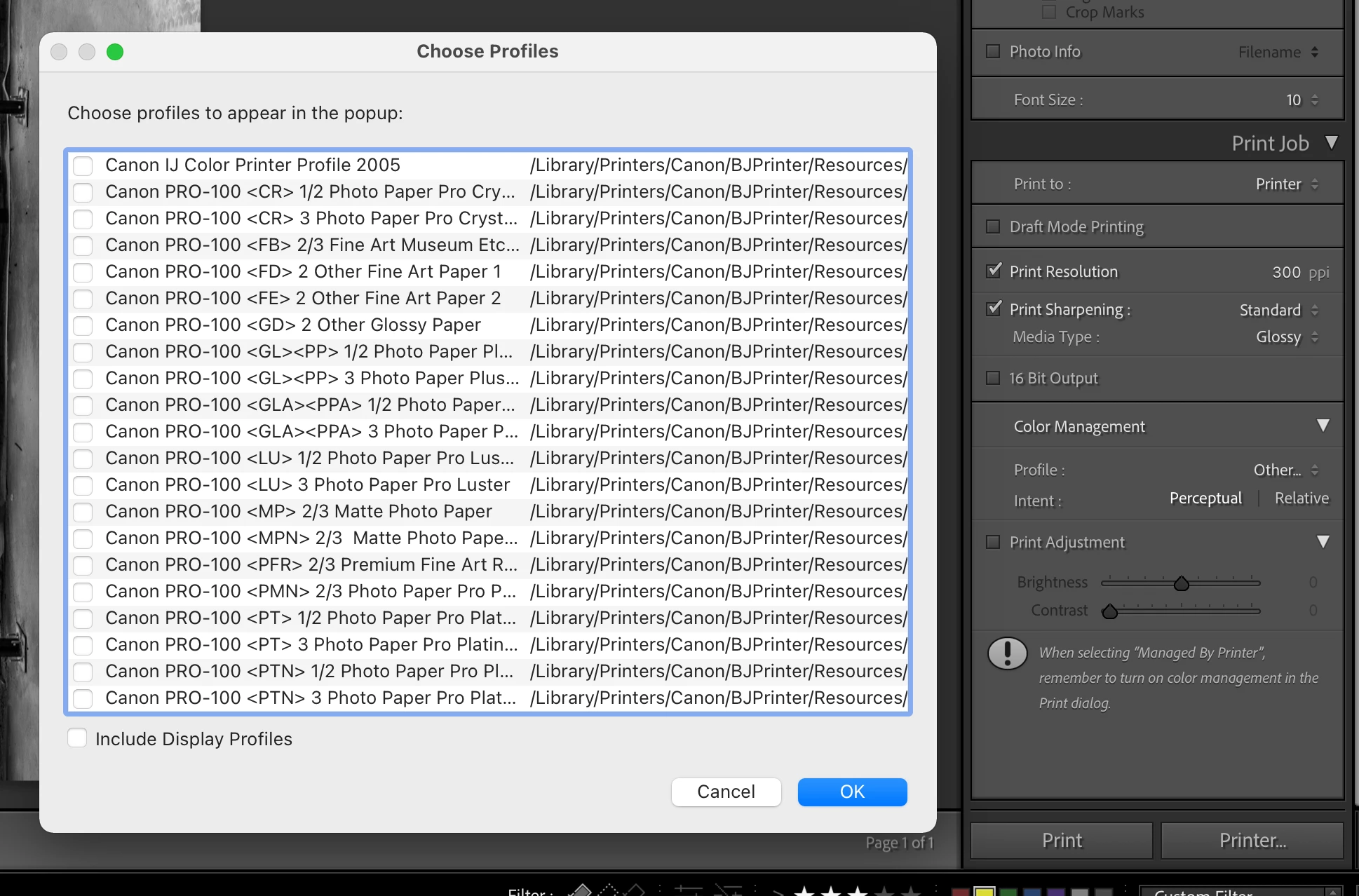Enable the Include Display Profiles checkbox

[77, 738]
